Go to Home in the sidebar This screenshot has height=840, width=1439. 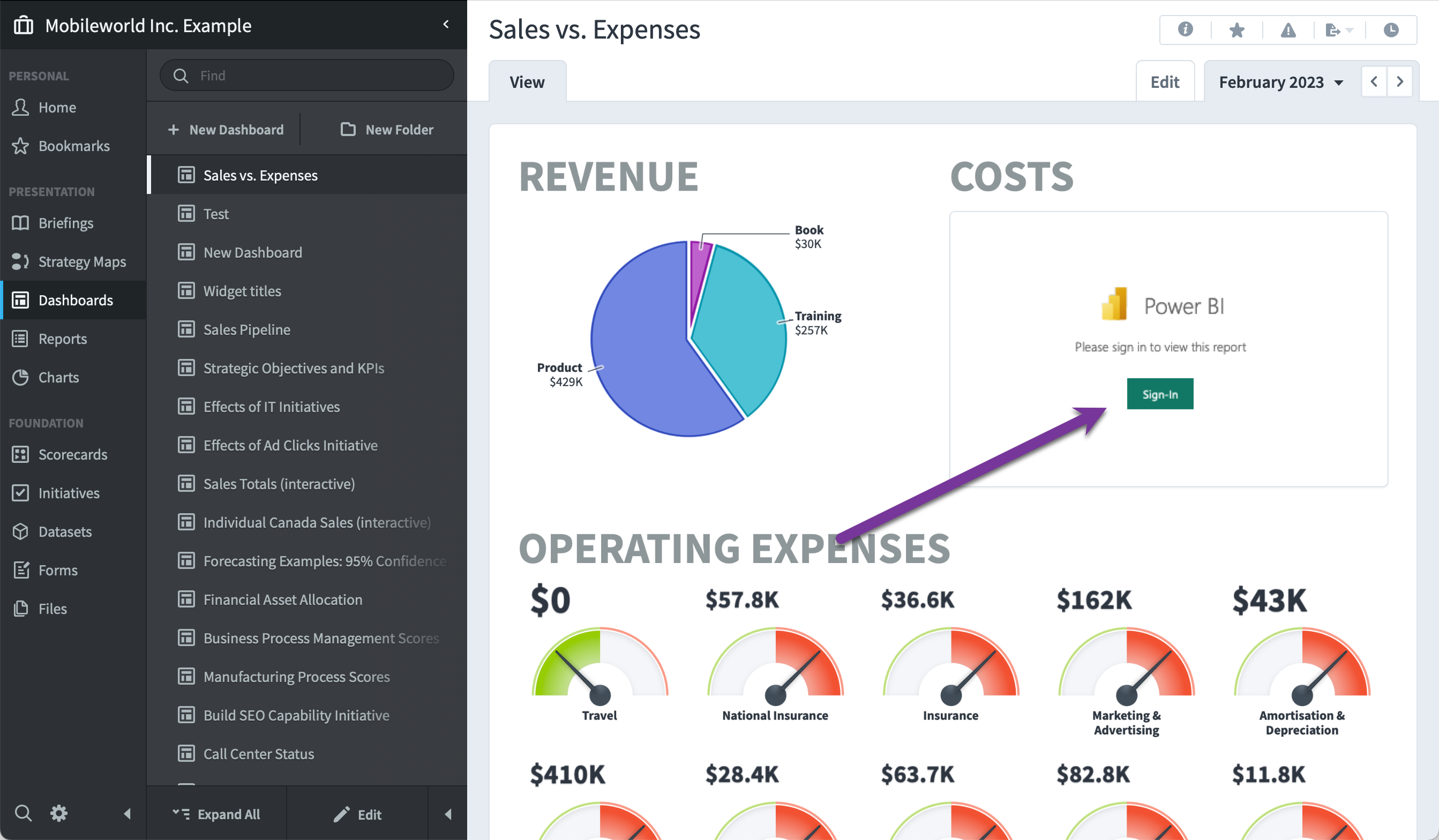(x=73, y=107)
